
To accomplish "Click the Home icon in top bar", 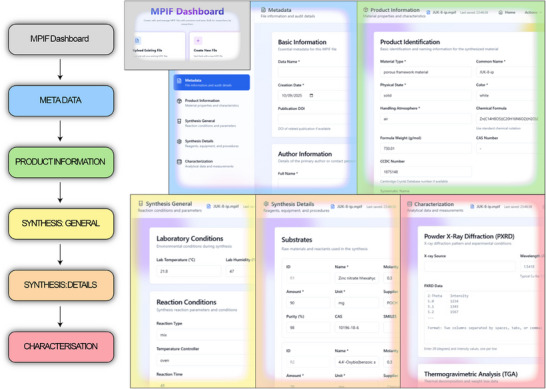I will tap(501, 13).
